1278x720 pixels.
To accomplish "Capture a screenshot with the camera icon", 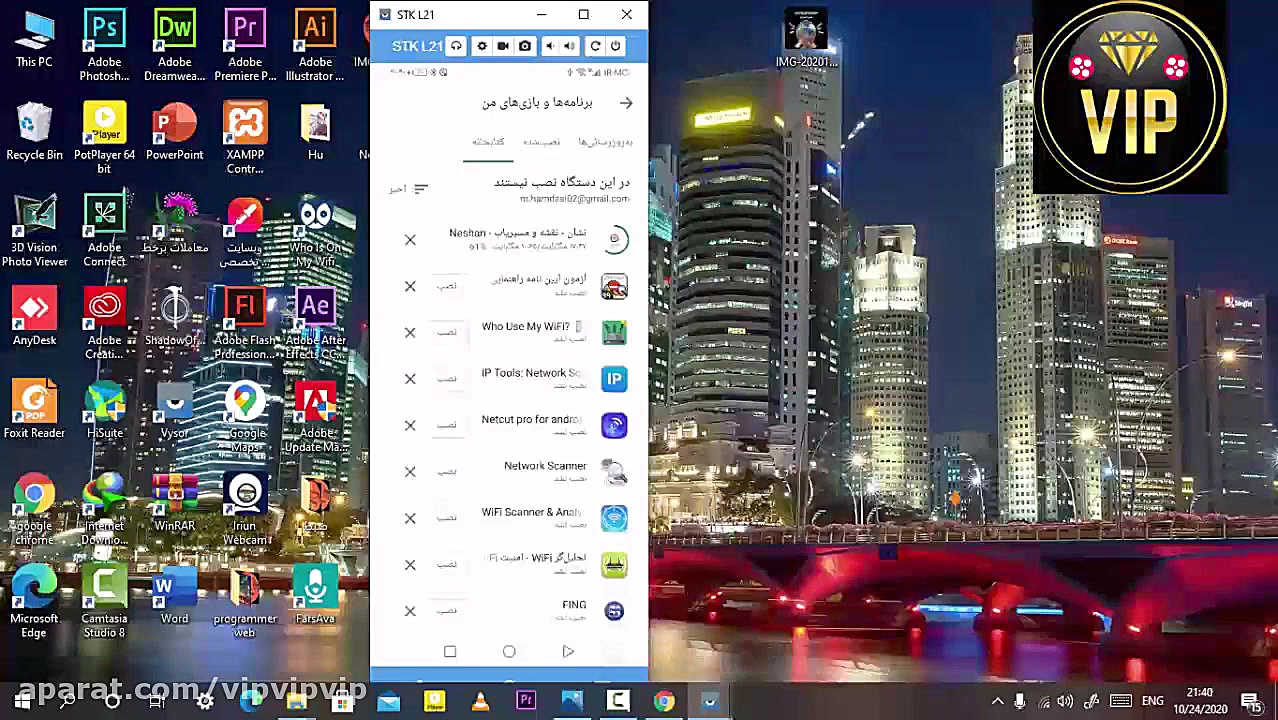I will point(524,46).
